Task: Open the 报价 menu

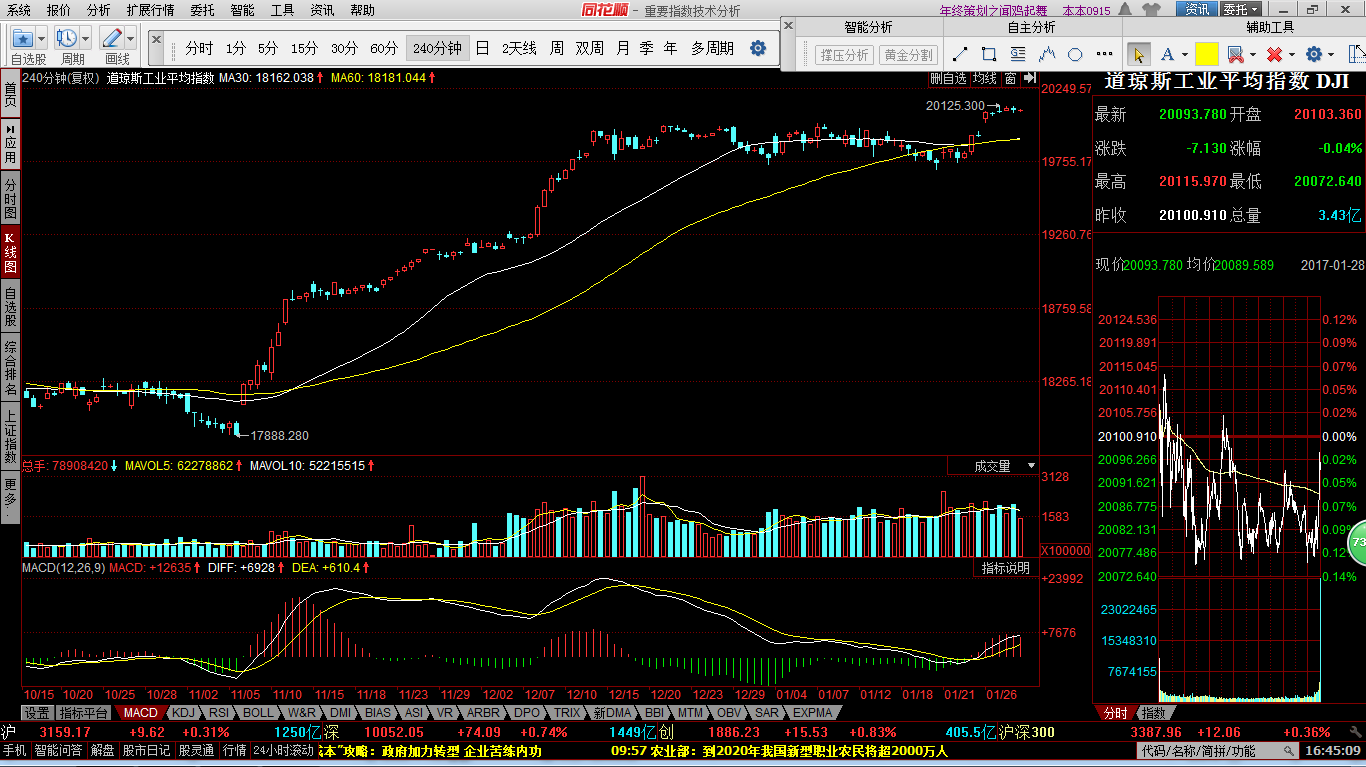Action: coord(59,10)
